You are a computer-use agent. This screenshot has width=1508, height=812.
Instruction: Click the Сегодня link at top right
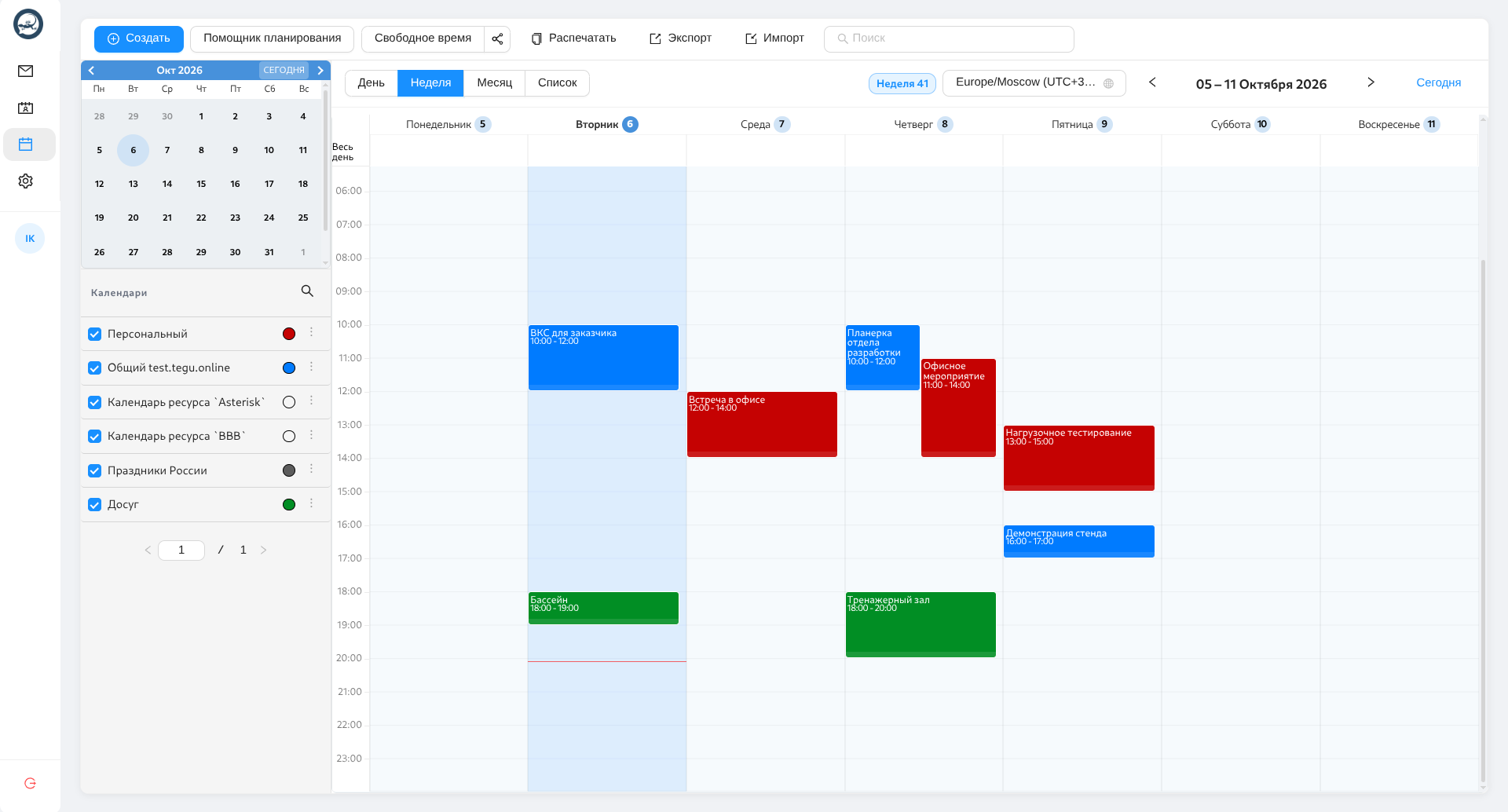pyautogui.click(x=1438, y=82)
